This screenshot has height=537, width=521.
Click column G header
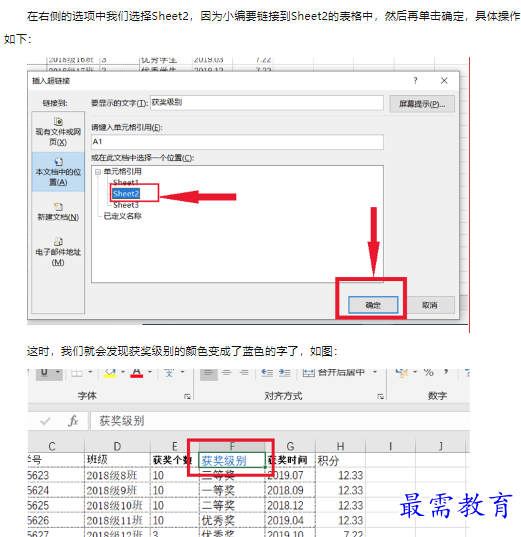point(290,446)
